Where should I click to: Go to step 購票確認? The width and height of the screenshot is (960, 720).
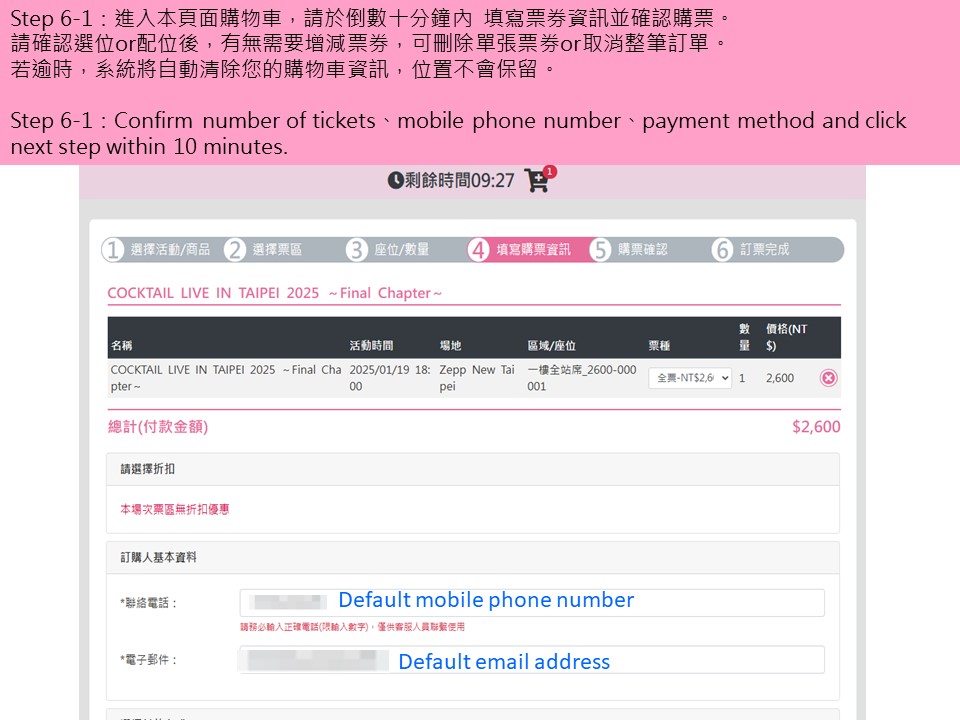[x=643, y=250]
